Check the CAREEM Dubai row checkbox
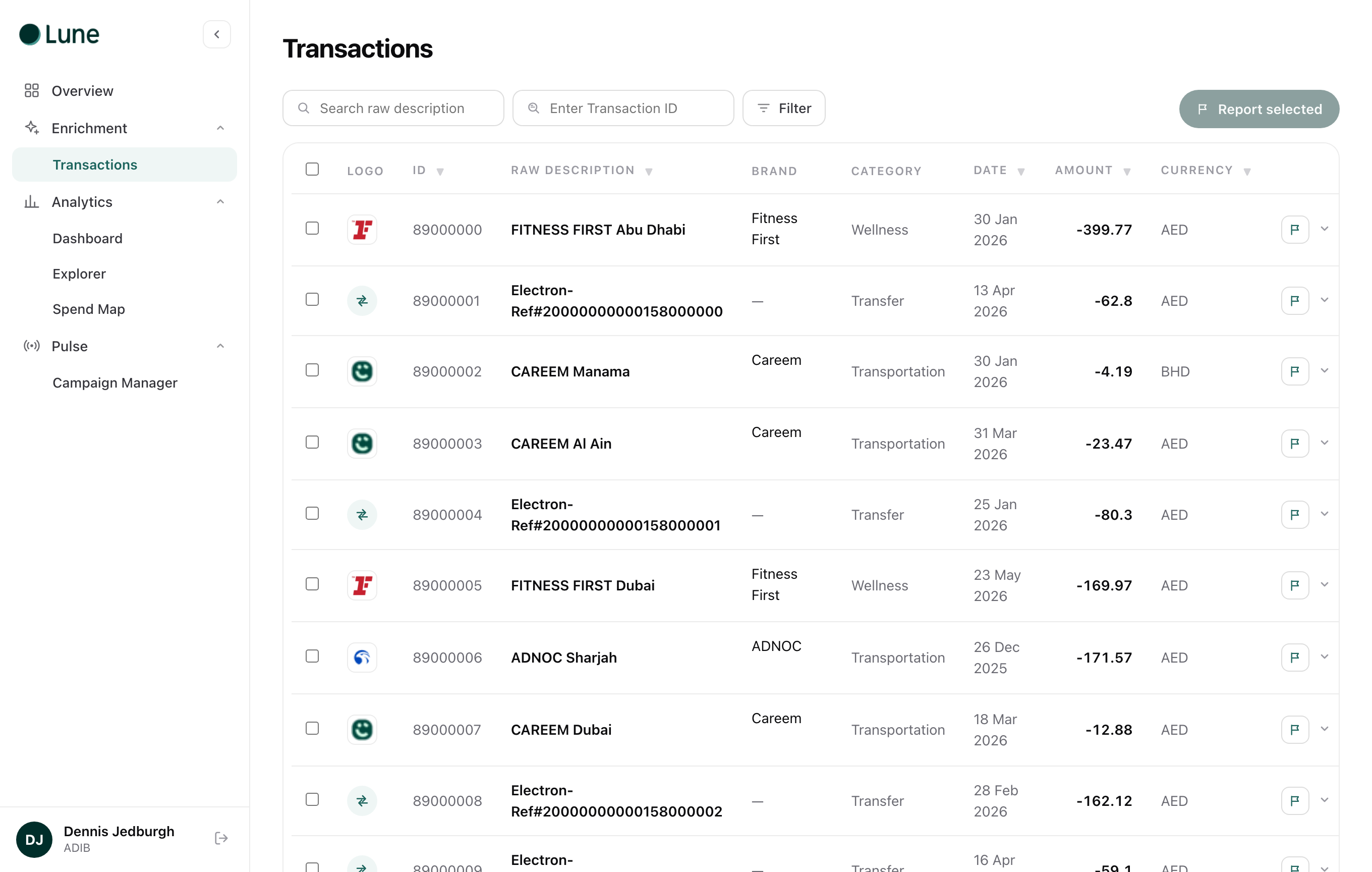Viewport: 1372px width, 872px height. [x=312, y=728]
